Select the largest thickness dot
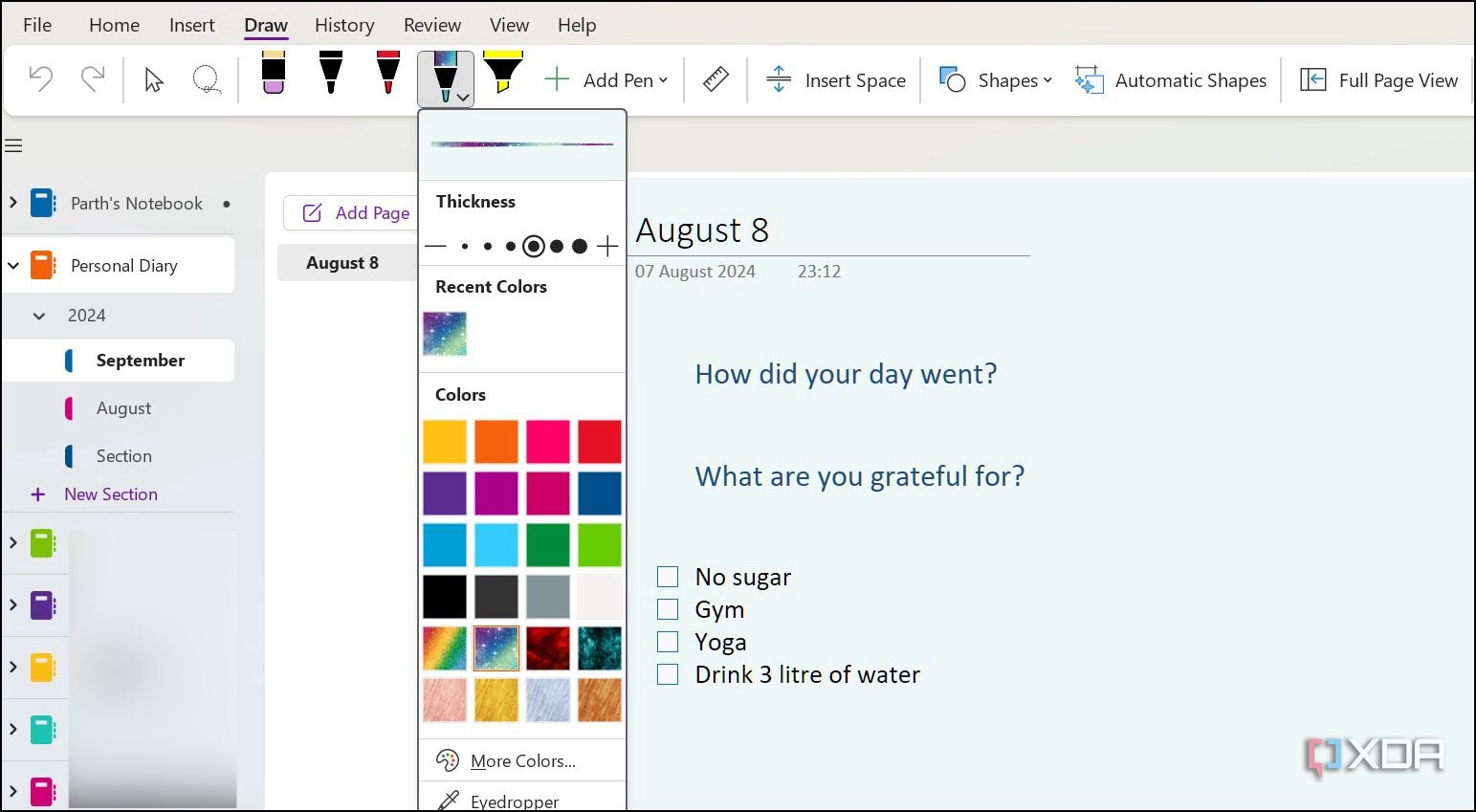1476x812 pixels. (x=580, y=247)
